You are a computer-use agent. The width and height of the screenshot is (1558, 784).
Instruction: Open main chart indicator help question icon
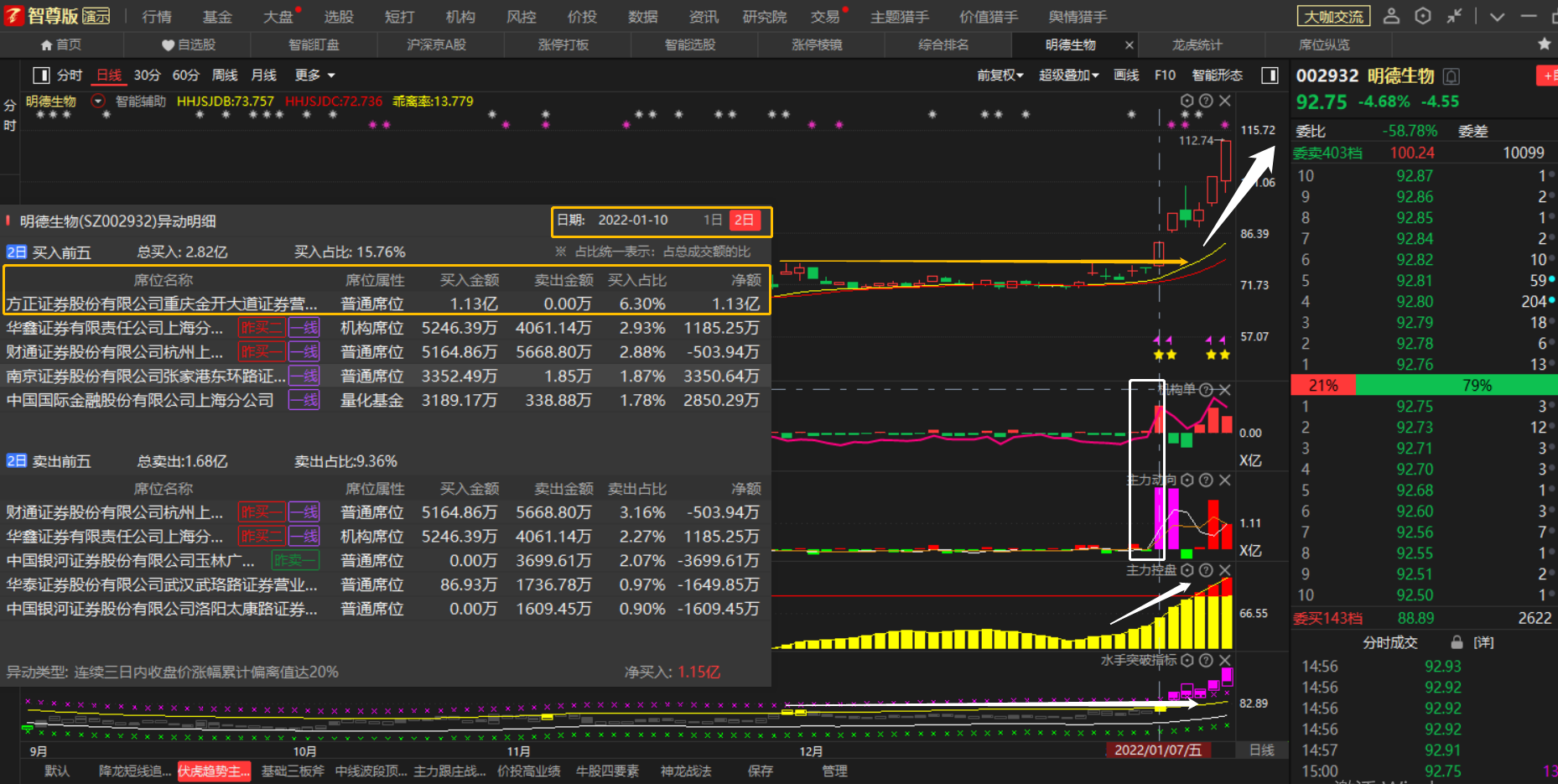pos(1206,101)
